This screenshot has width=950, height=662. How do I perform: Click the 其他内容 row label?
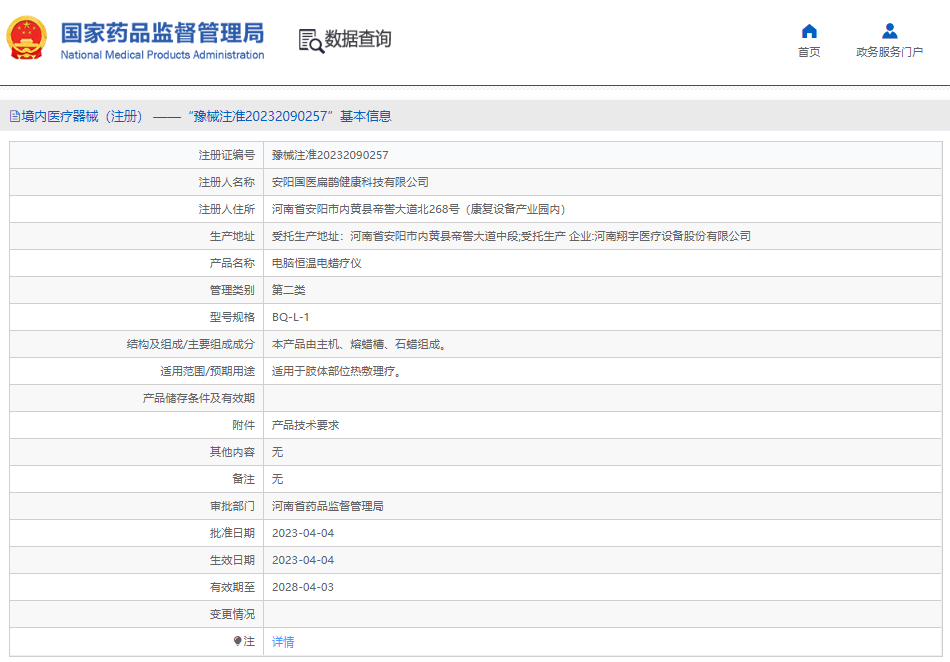[232, 452]
